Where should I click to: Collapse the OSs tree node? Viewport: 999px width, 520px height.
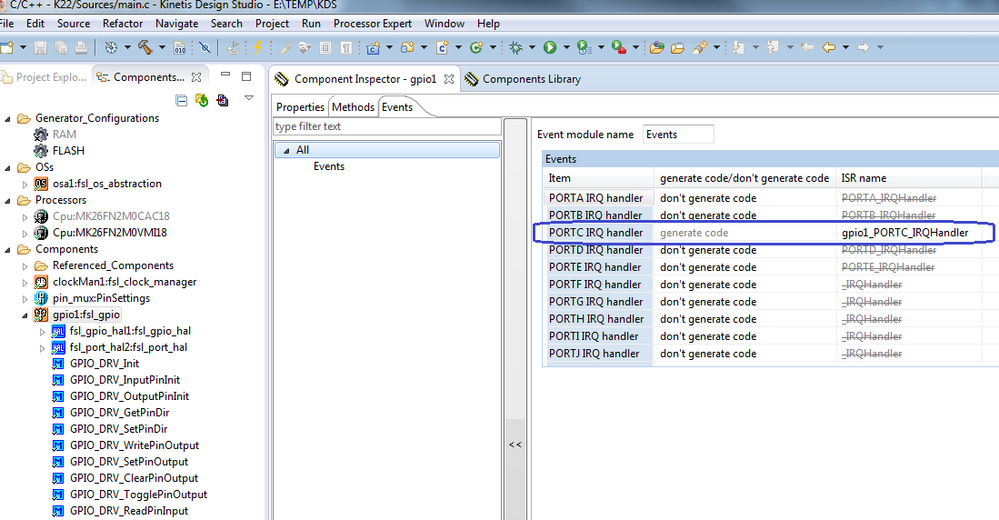pos(8,168)
